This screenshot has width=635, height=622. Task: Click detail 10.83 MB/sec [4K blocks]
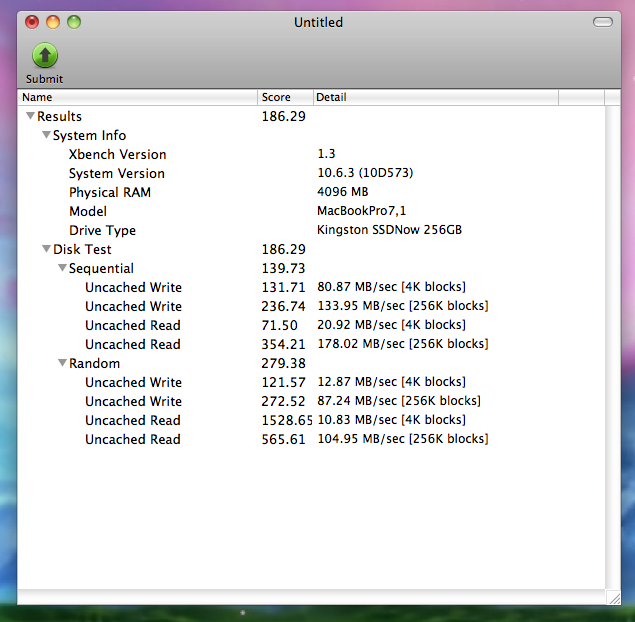point(392,420)
